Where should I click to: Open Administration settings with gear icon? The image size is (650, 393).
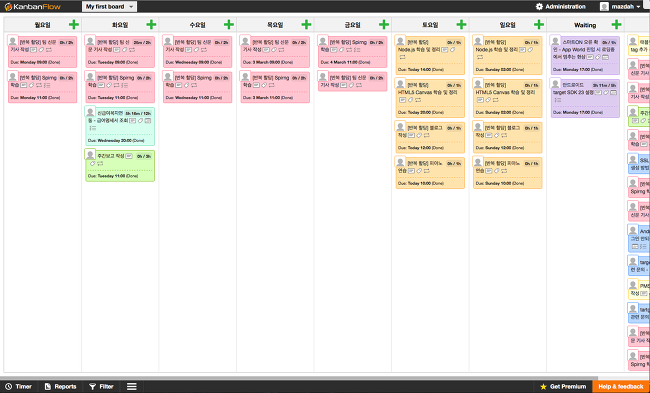[x=560, y=6]
